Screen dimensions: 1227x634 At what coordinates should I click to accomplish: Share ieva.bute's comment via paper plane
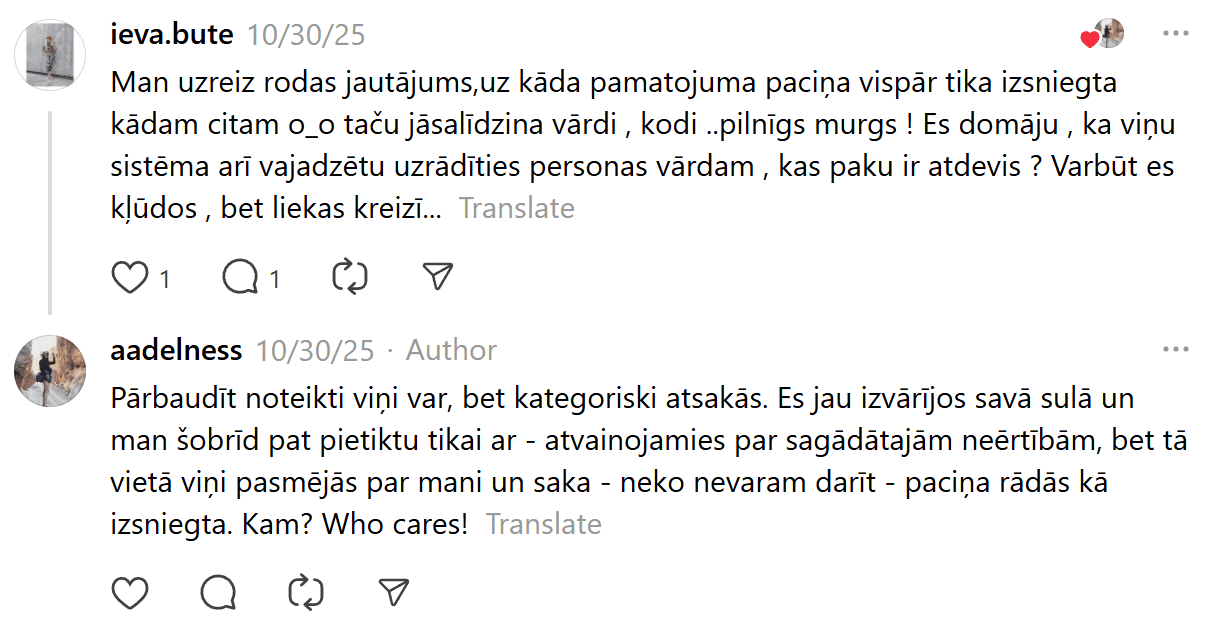[x=438, y=277]
